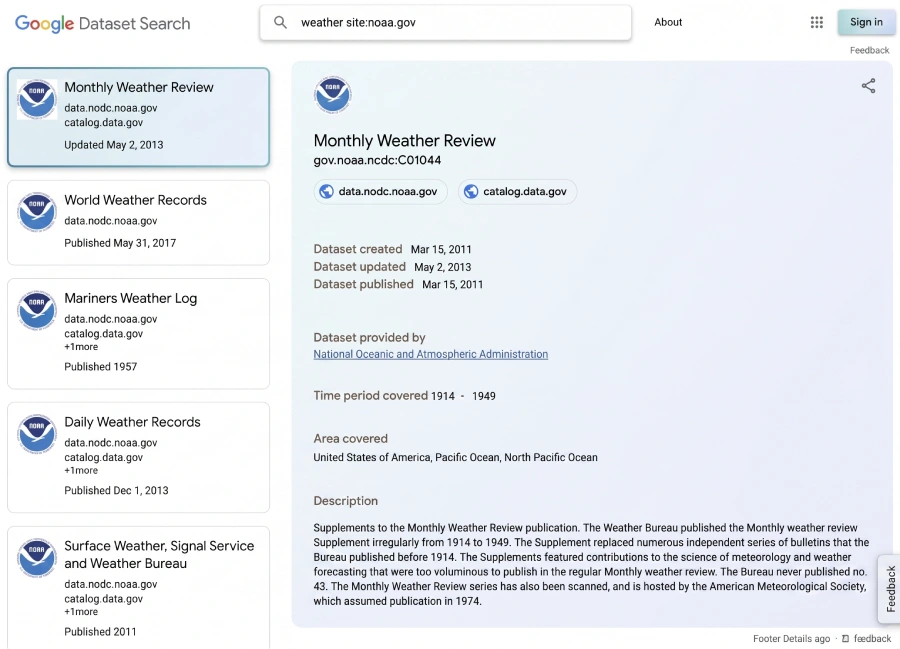Select the Monthly Weather Review result title
The width and height of the screenshot is (900, 649).
[x=139, y=87]
